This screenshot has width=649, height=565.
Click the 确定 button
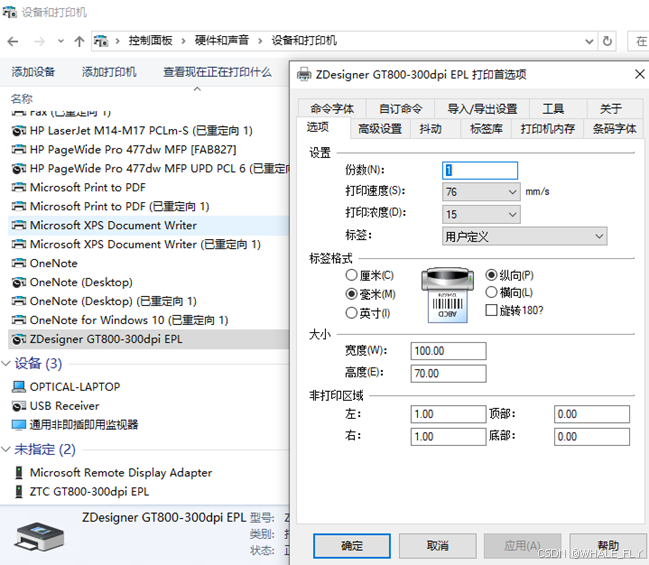pyautogui.click(x=352, y=546)
